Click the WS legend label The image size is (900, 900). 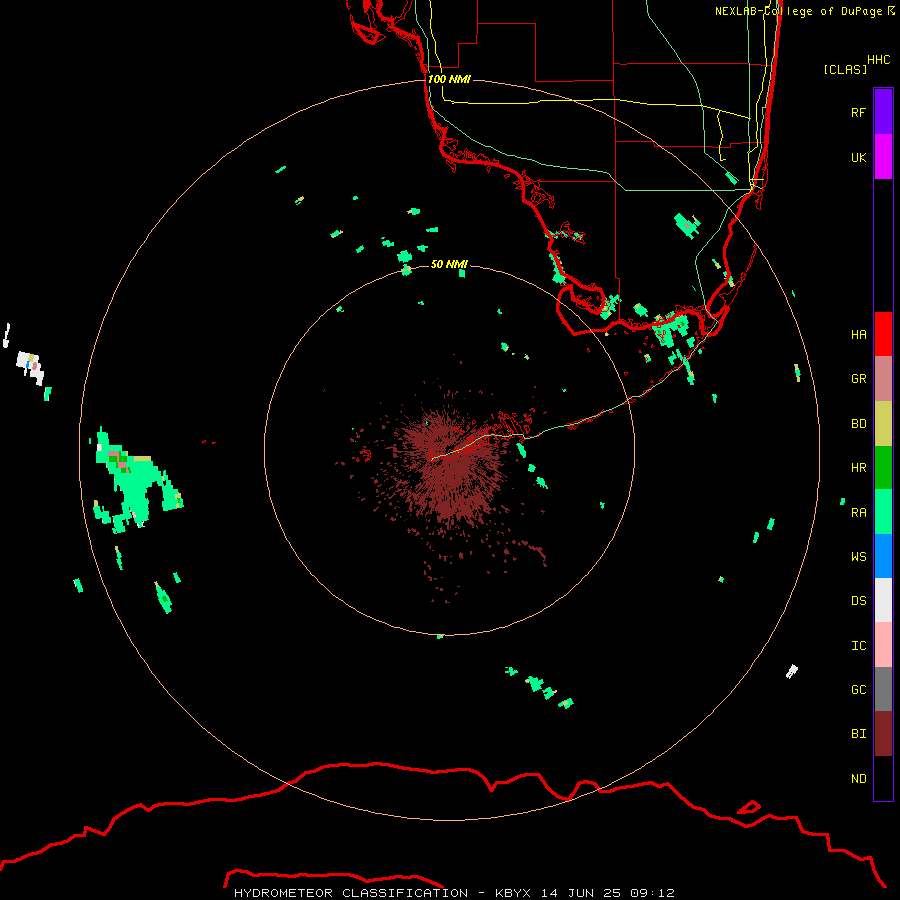(x=858, y=556)
